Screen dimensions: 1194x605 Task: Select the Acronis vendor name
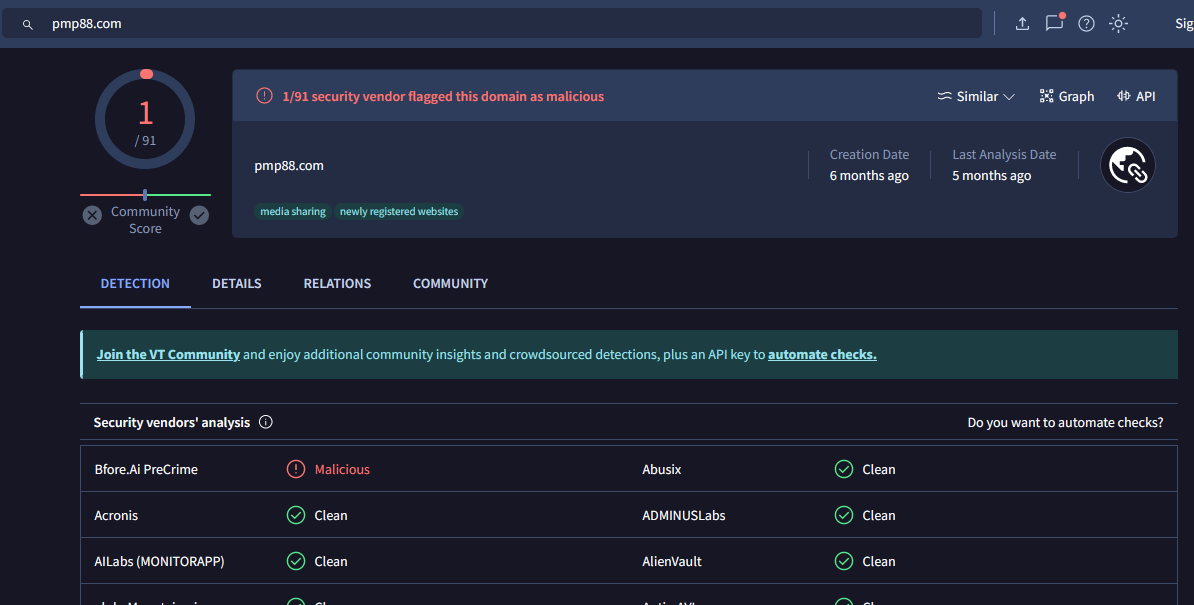(x=117, y=515)
